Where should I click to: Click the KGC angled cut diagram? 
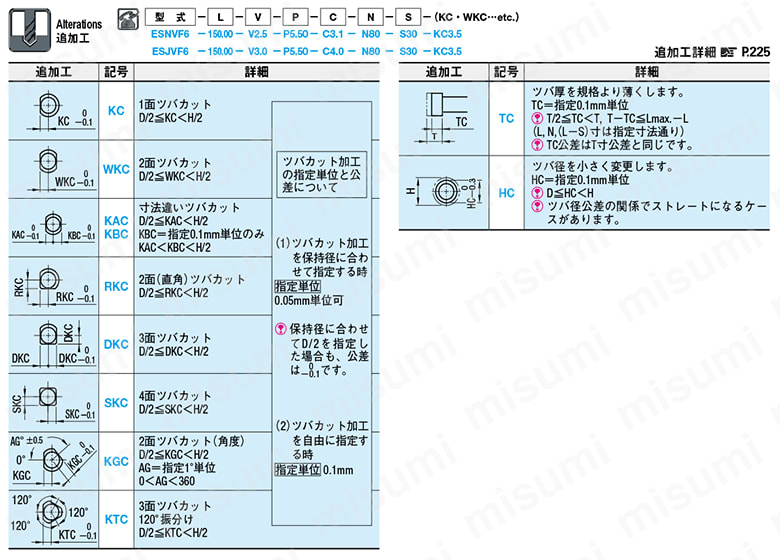(54, 461)
